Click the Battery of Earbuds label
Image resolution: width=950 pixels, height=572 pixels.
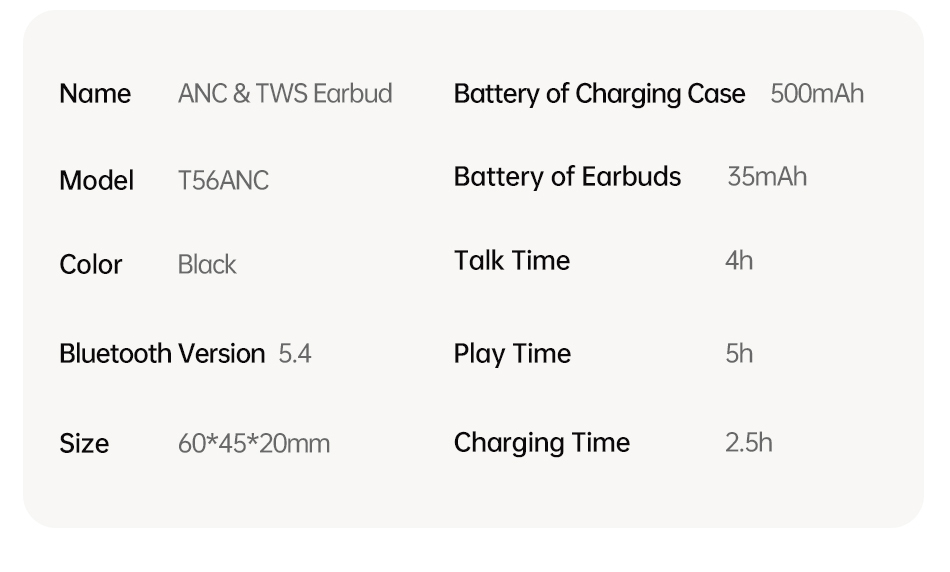point(567,177)
